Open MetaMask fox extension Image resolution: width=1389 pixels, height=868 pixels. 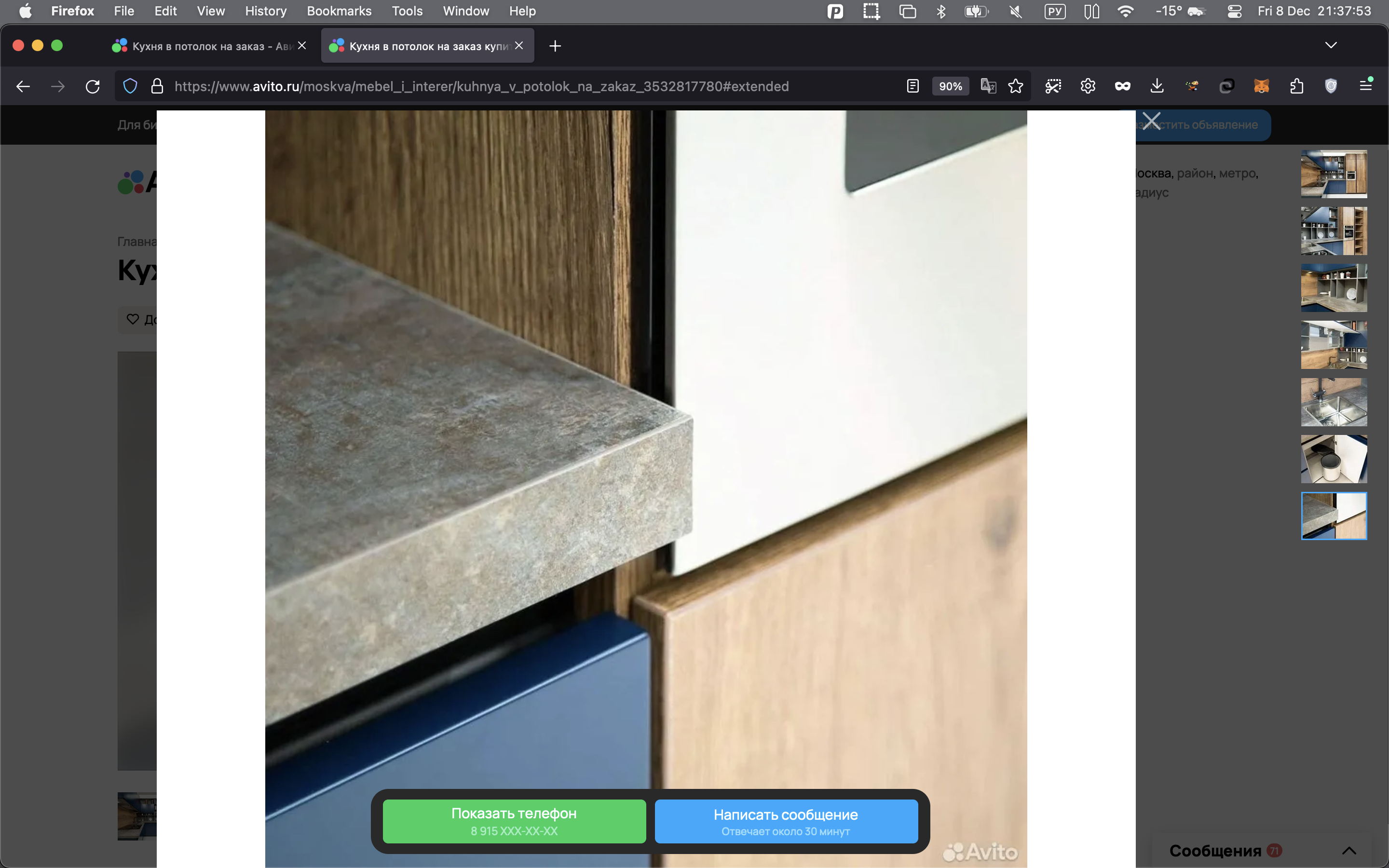coord(1261,87)
